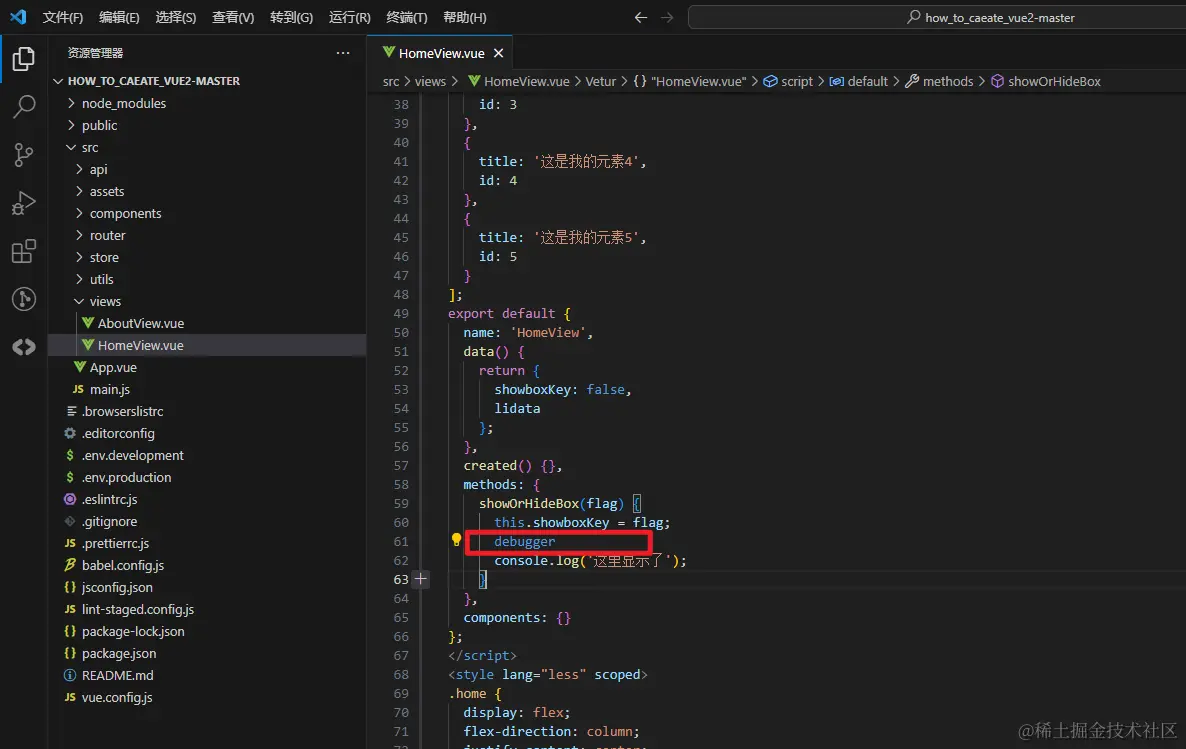Viewport: 1186px width, 749px height.
Task: Open the 运行(R) menu
Action: (x=349, y=17)
